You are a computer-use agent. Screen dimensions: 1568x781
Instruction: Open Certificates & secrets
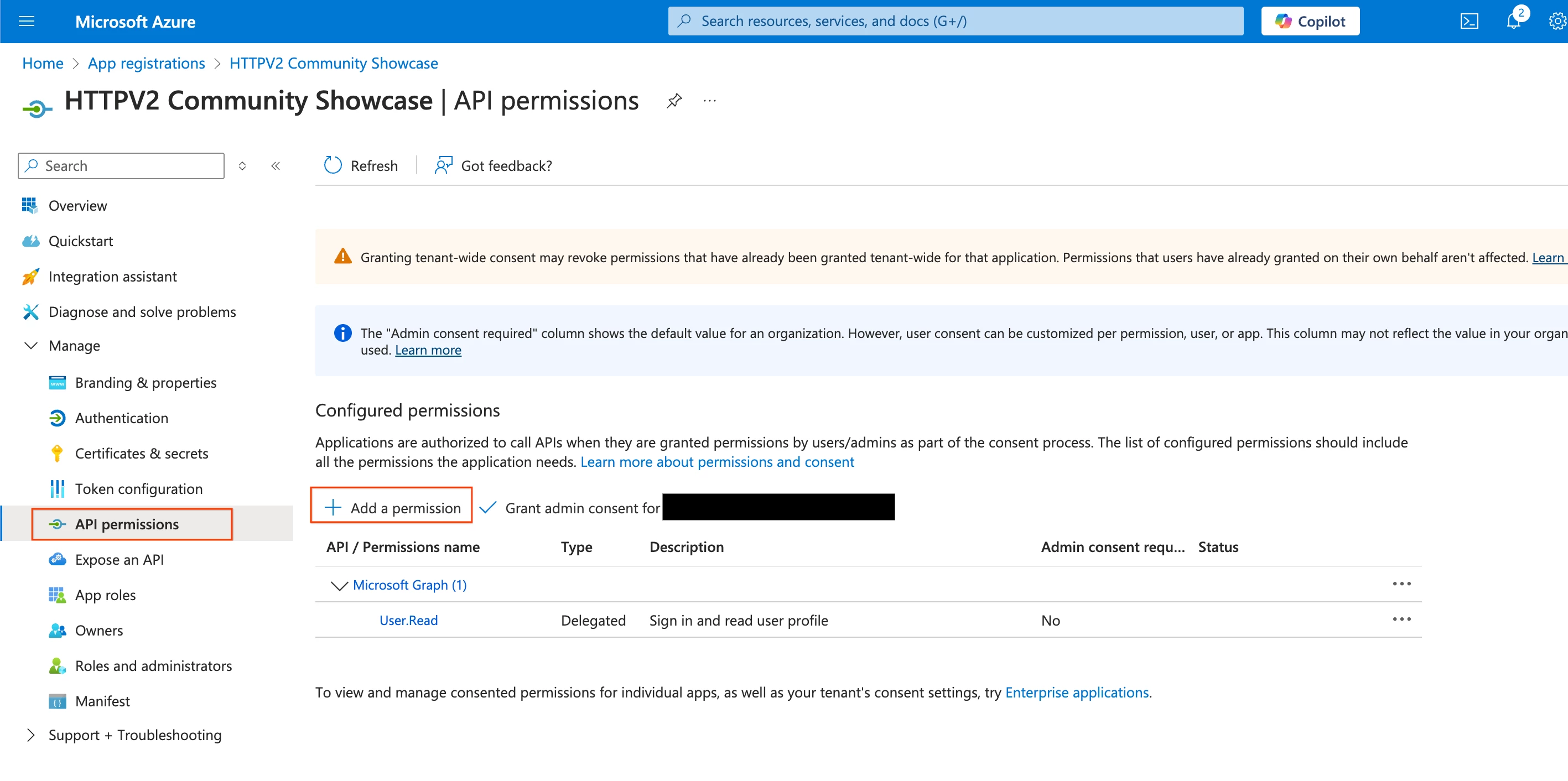[x=141, y=453]
